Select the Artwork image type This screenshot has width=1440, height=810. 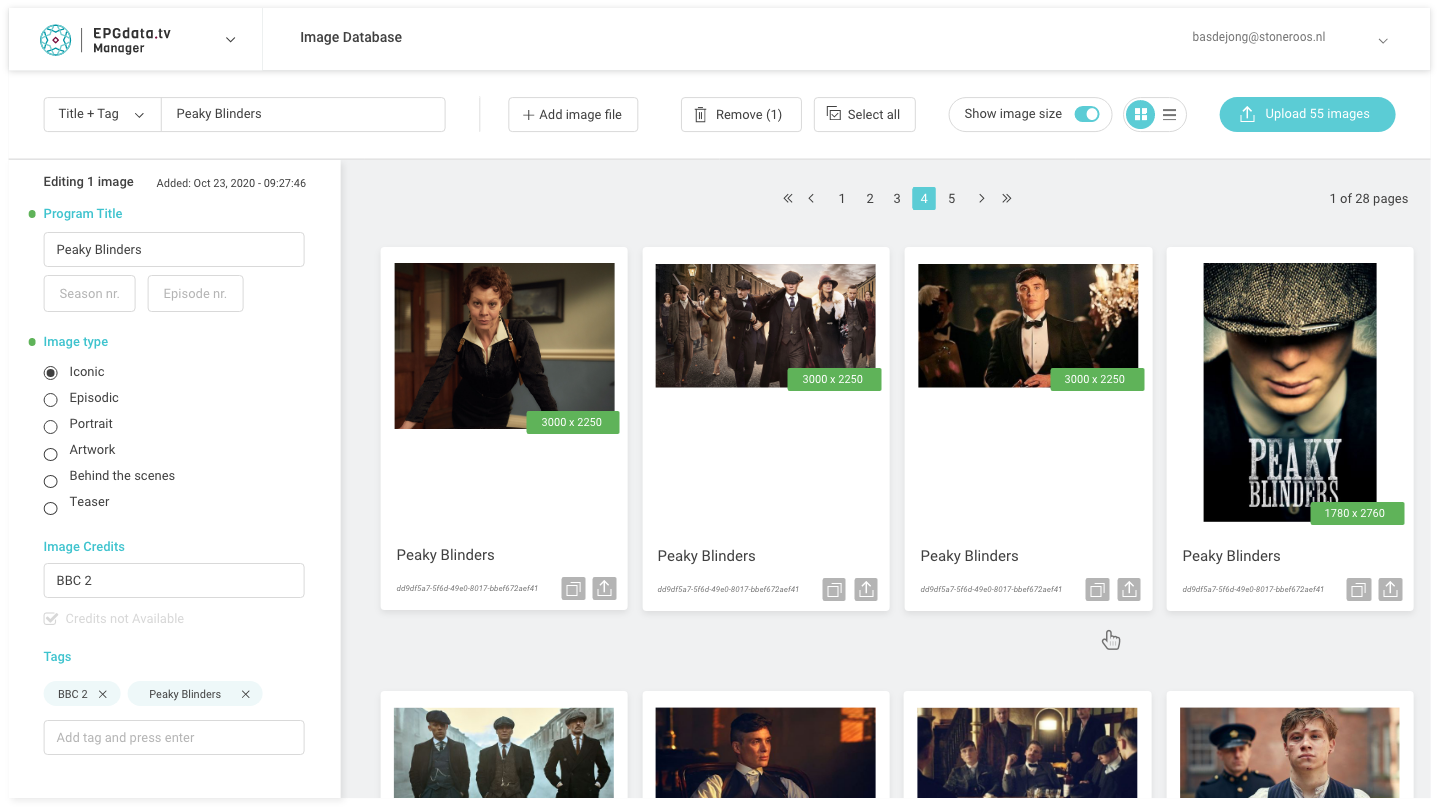[51, 454]
